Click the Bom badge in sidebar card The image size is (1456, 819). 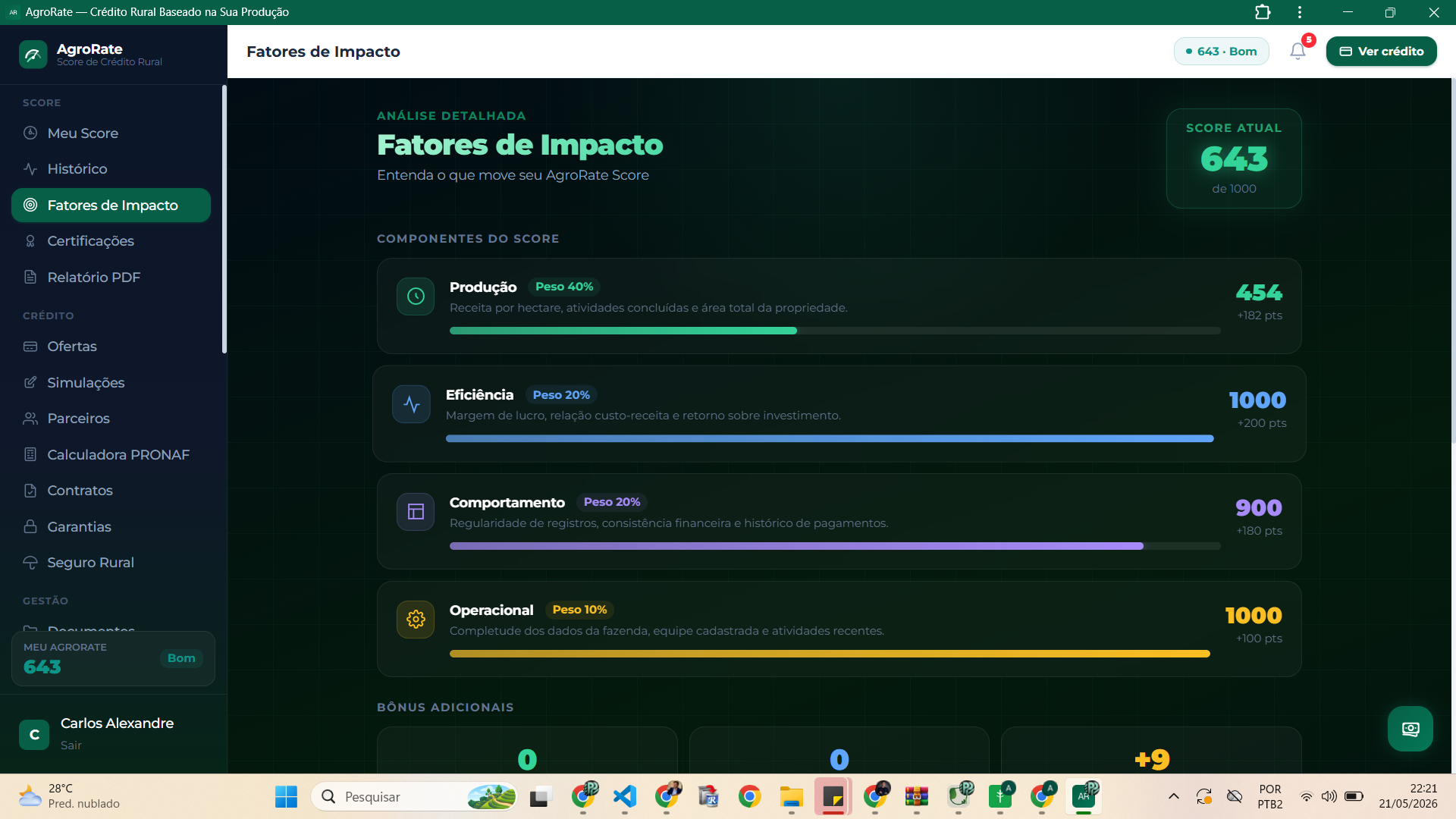point(181,658)
